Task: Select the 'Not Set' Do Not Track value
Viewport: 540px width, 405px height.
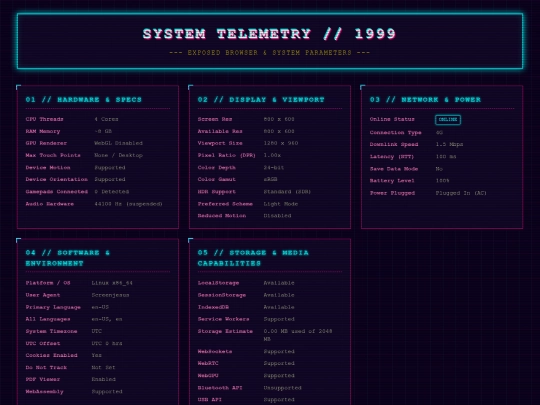Action: pos(103,367)
